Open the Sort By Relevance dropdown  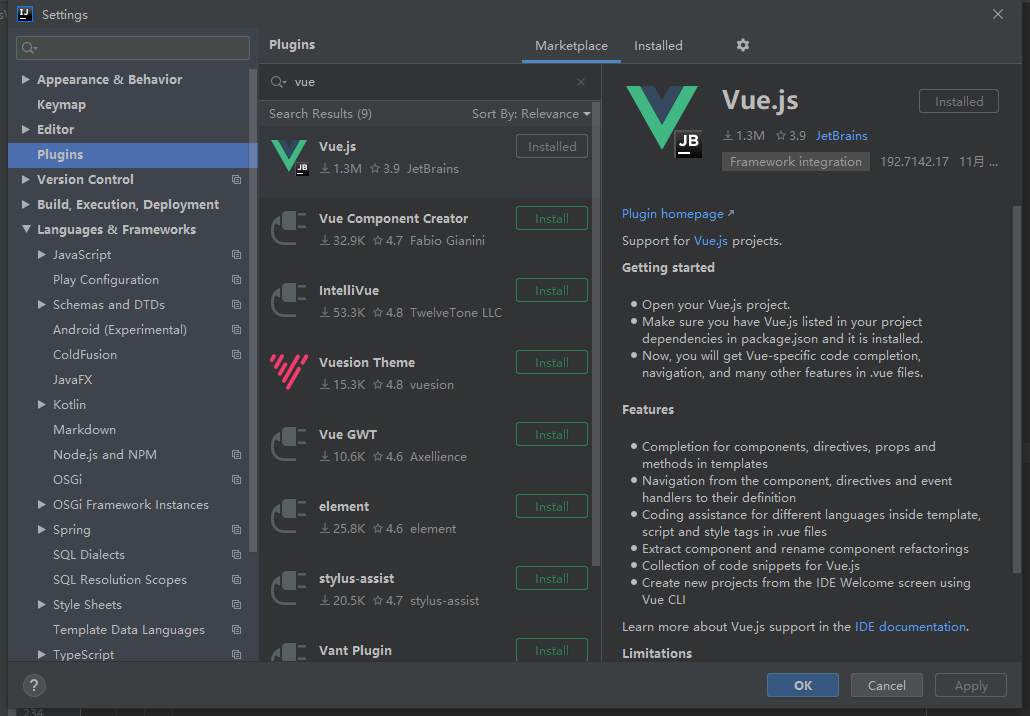pos(531,114)
